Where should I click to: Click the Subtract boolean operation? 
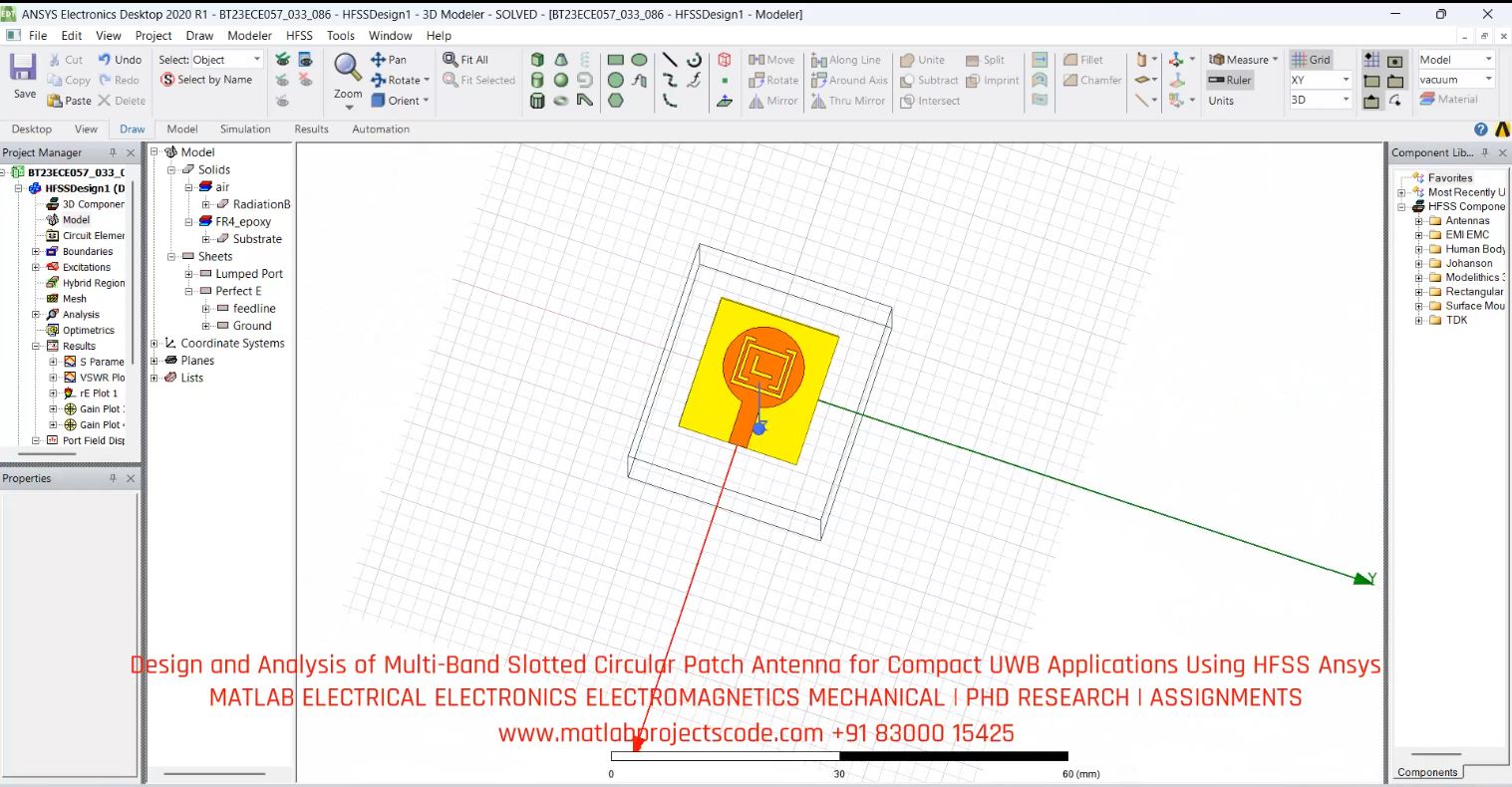(931, 80)
